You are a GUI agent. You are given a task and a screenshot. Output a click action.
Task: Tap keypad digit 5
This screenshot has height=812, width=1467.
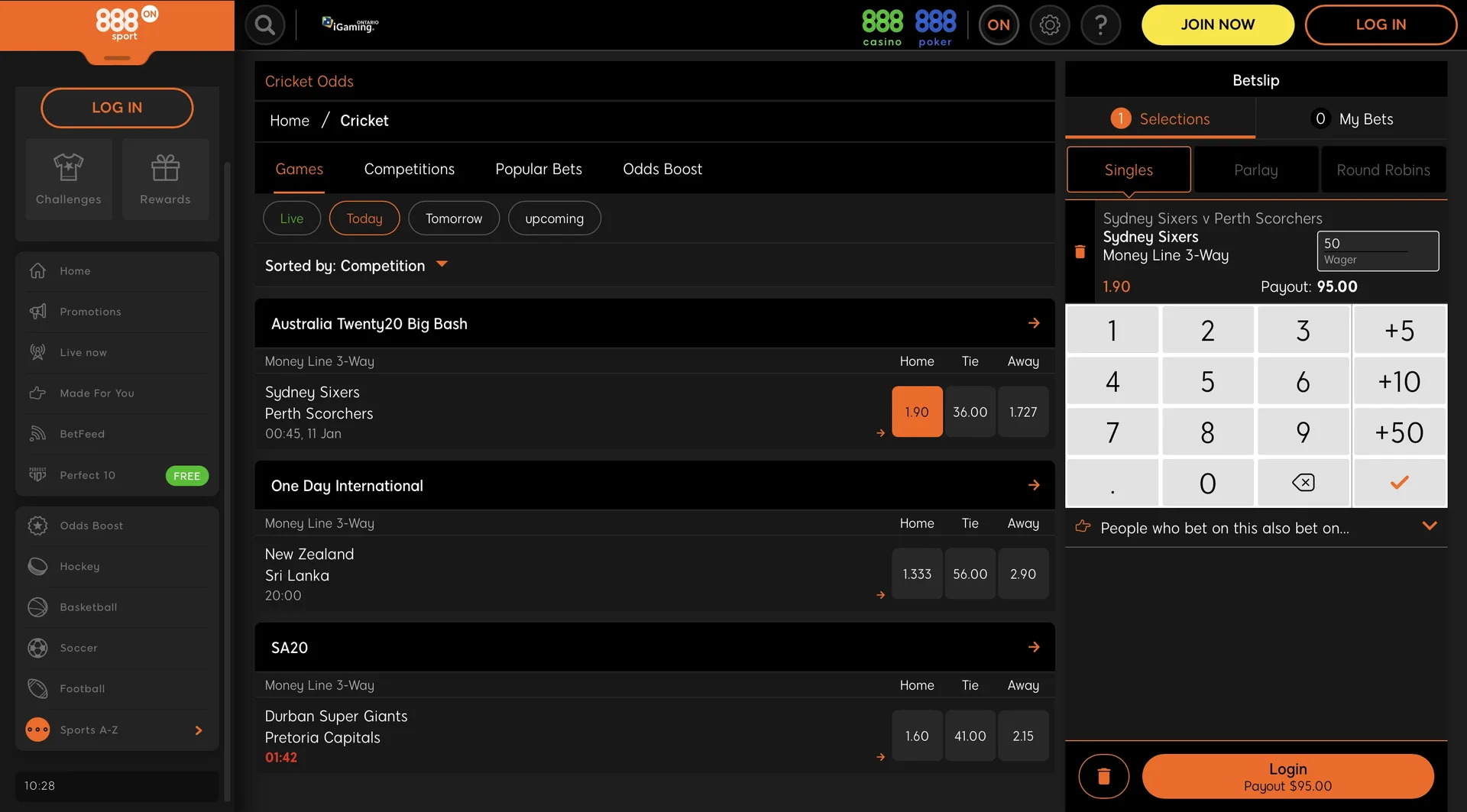[1207, 381]
